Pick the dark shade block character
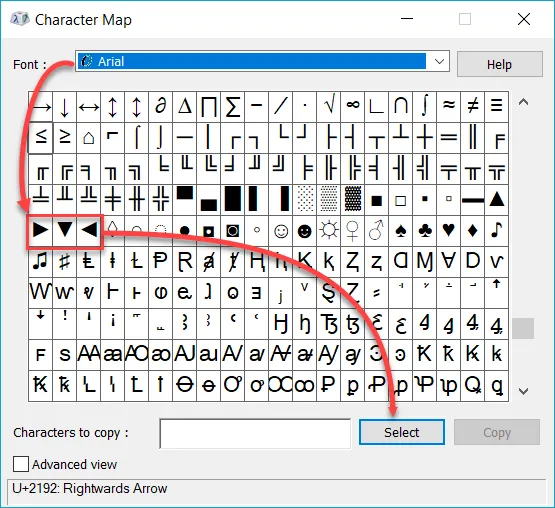 point(353,200)
